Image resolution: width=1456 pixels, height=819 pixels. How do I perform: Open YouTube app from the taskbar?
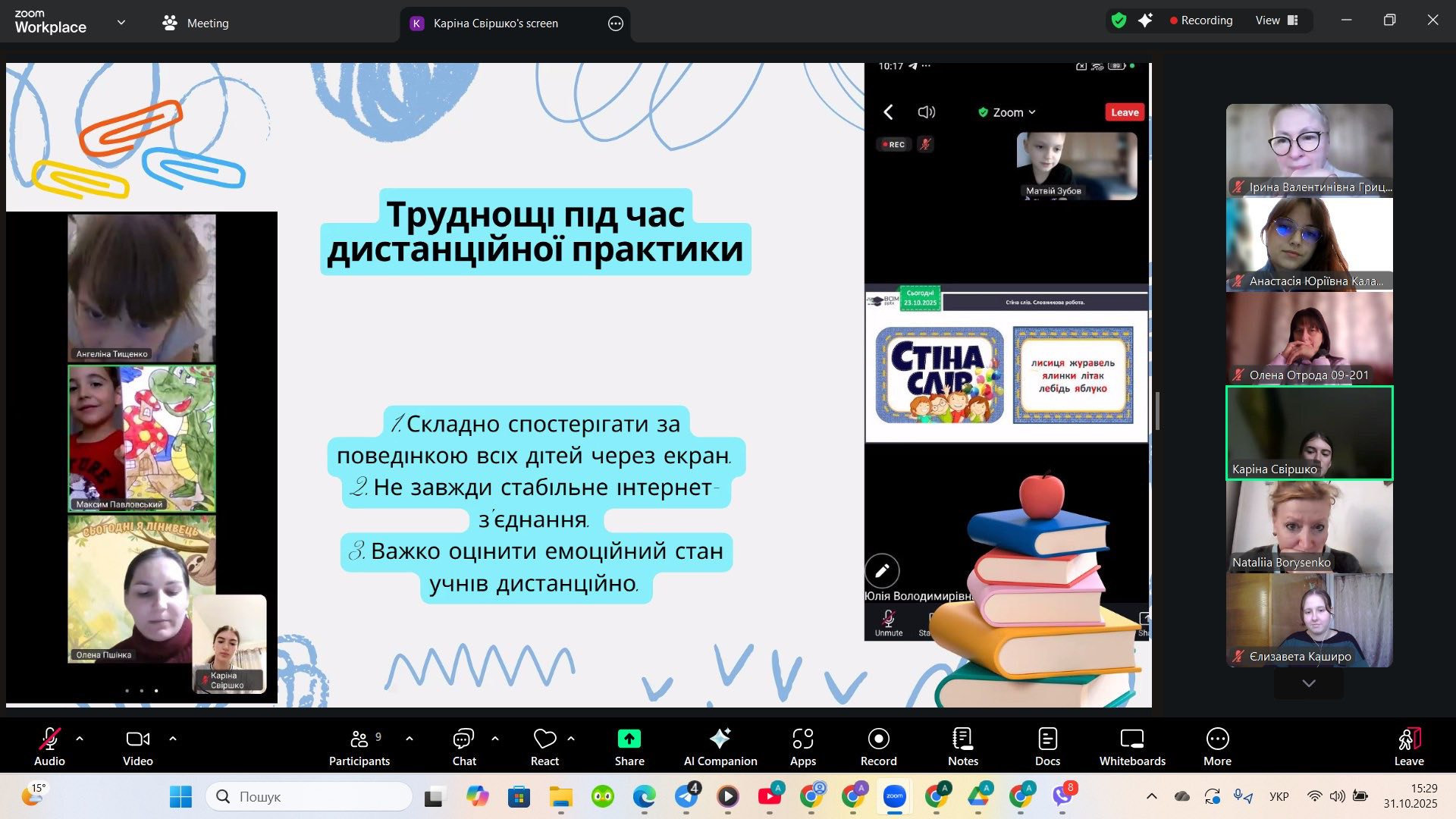[x=770, y=797]
